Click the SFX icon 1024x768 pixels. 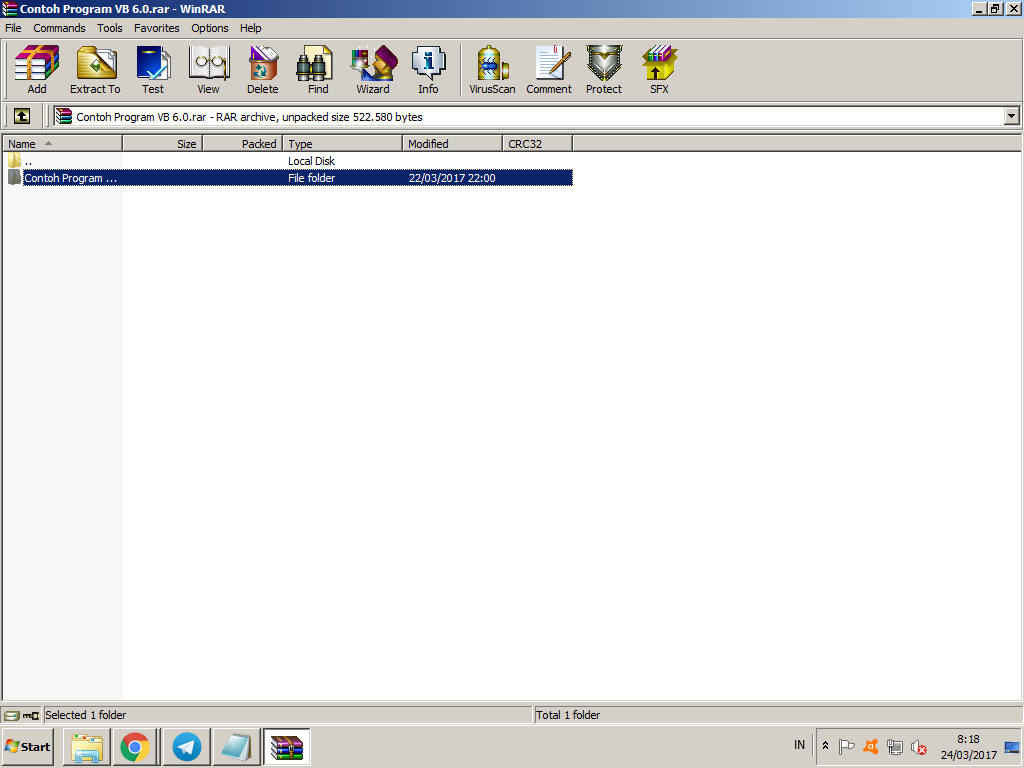tap(659, 68)
